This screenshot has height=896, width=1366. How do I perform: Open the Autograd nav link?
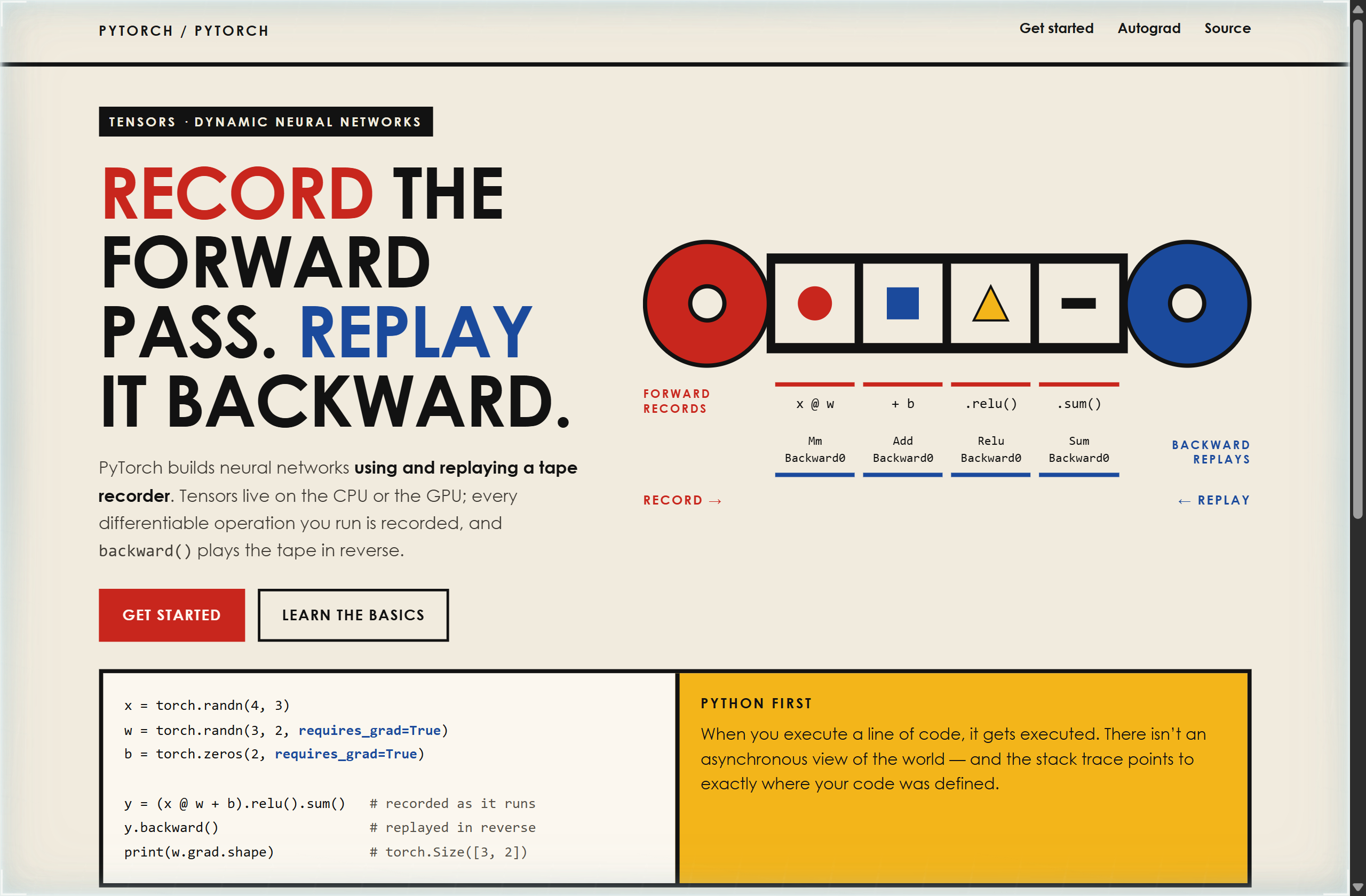click(x=1148, y=28)
